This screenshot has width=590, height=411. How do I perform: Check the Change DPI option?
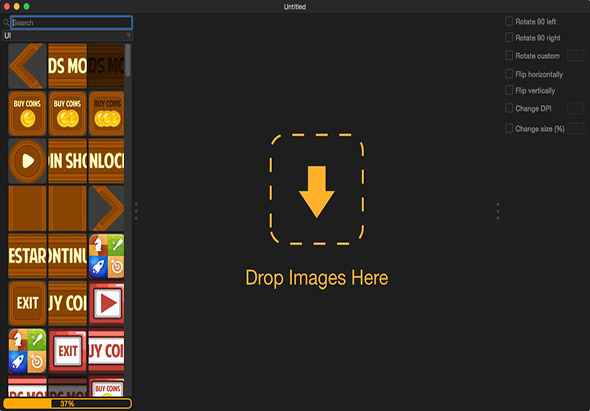(509, 108)
